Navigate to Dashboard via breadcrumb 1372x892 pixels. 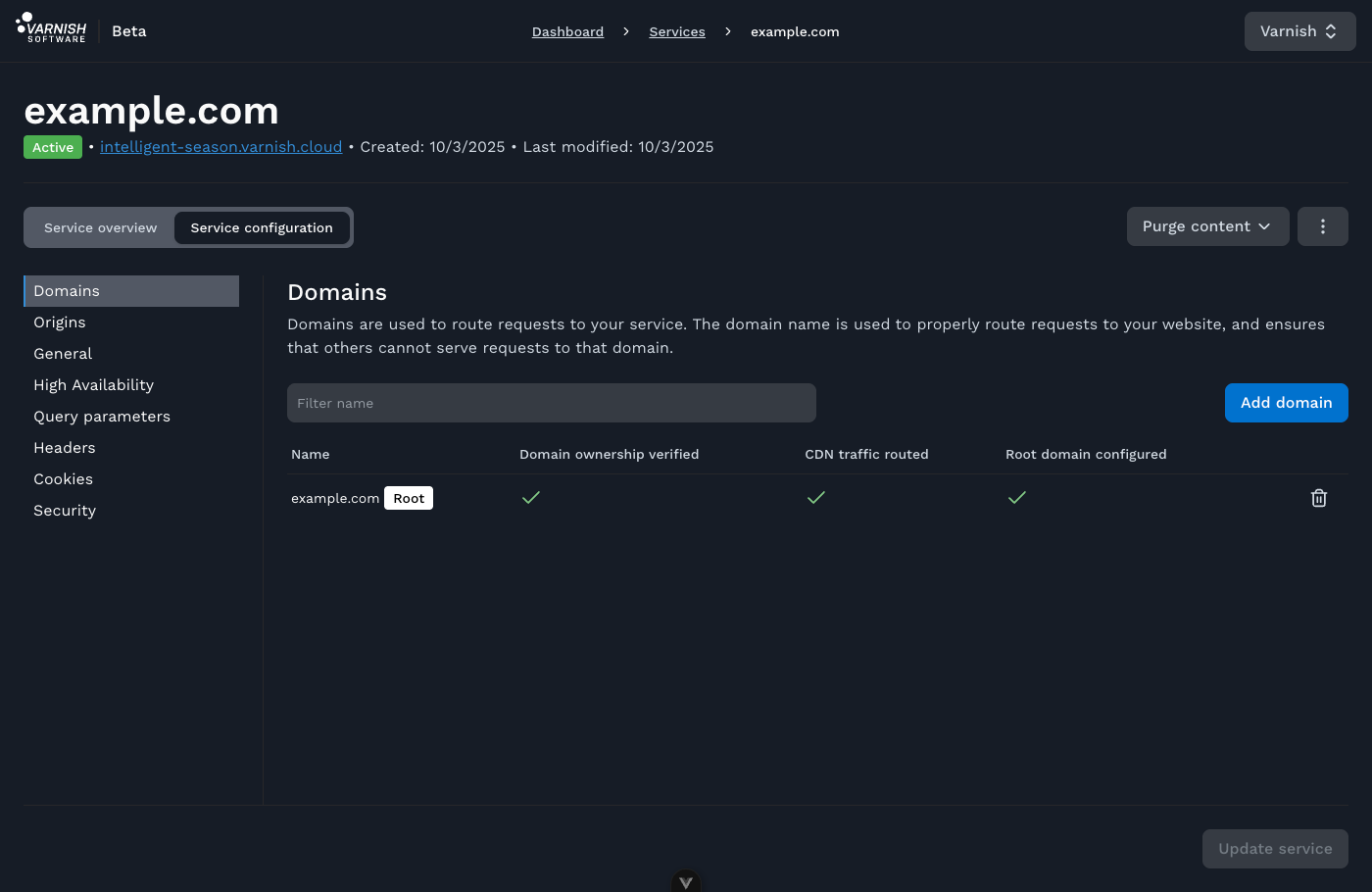click(x=567, y=31)
